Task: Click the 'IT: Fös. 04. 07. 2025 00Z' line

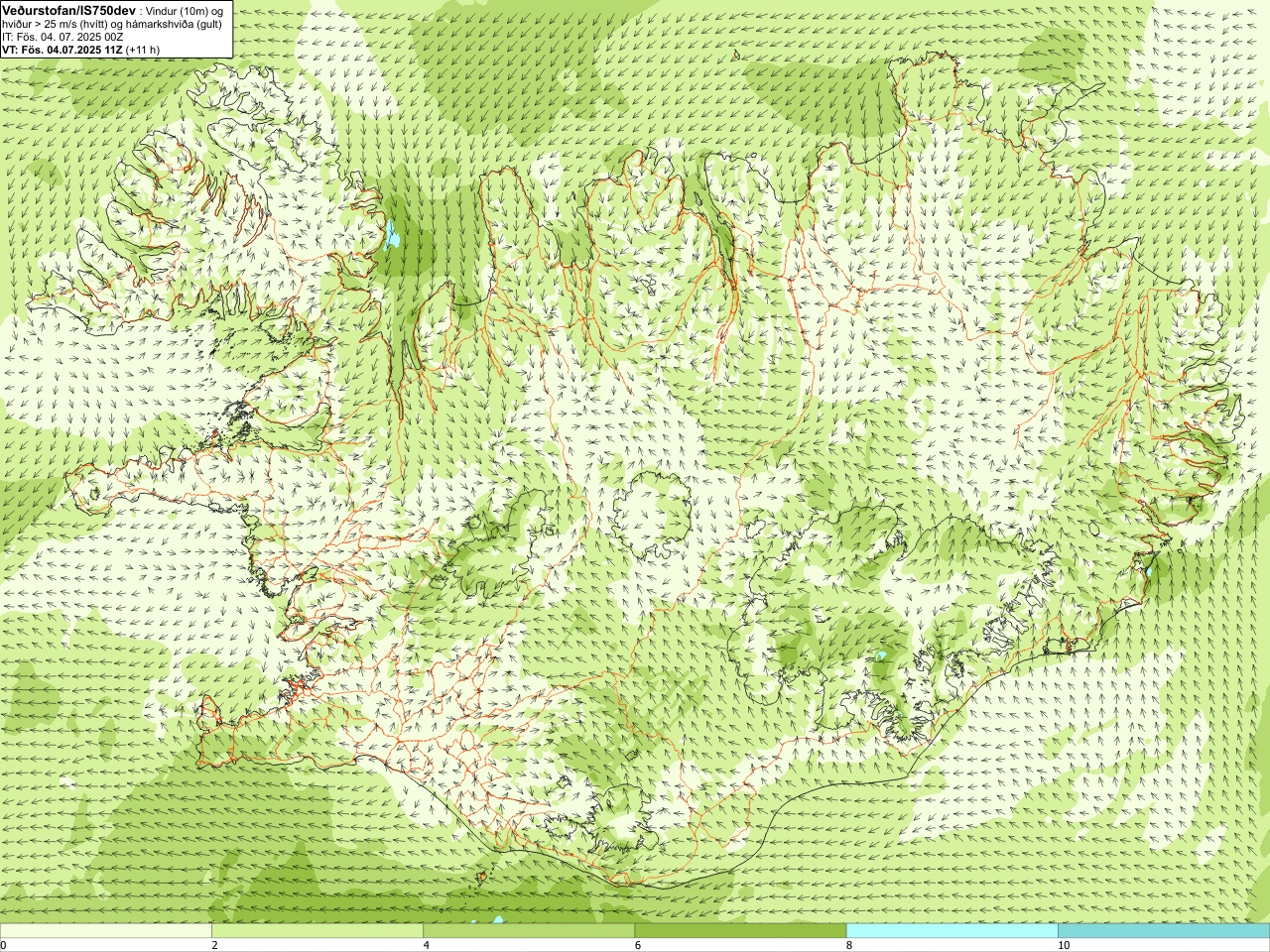Action: click(63, 37)
